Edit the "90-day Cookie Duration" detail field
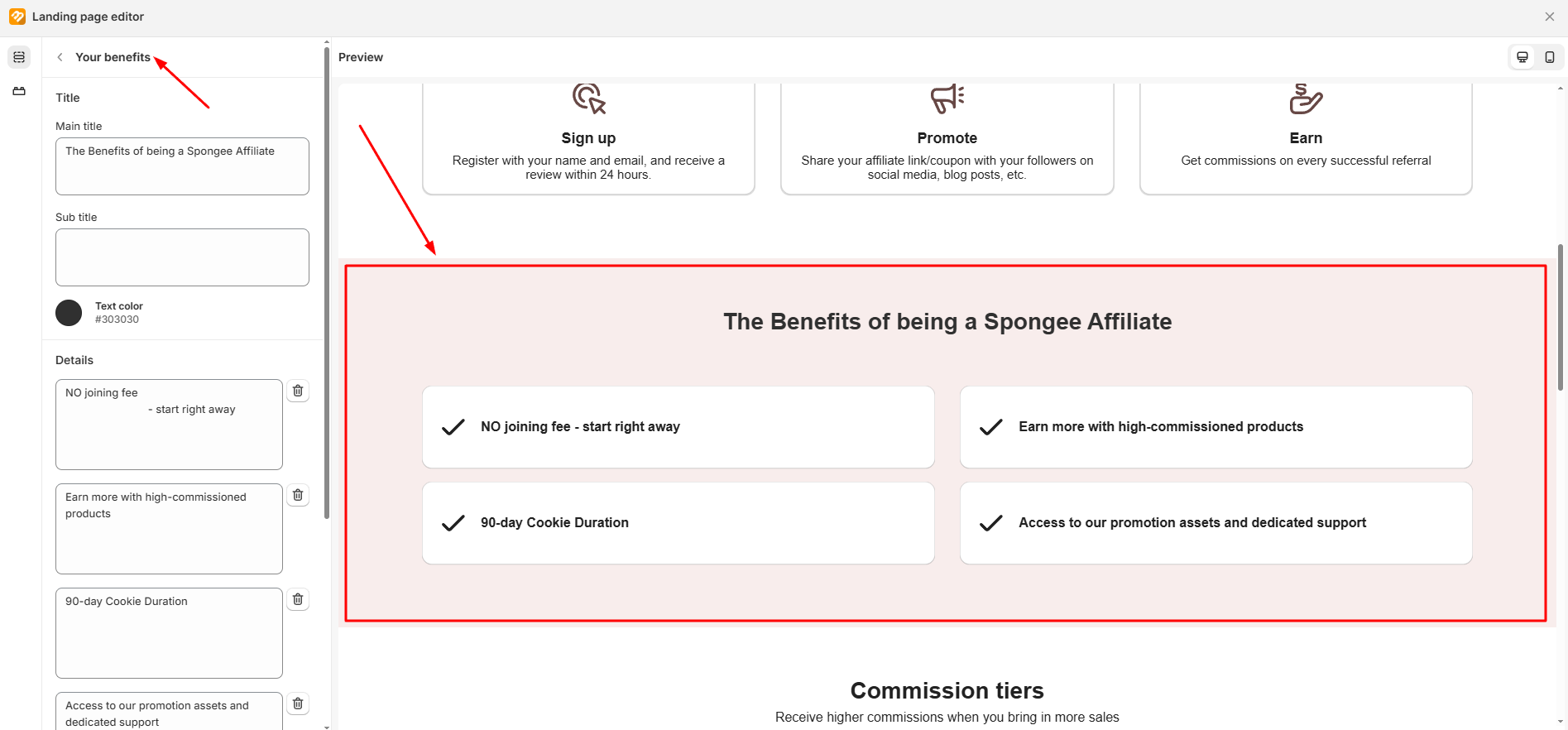The image size is (1568, 730). (169, 633)
